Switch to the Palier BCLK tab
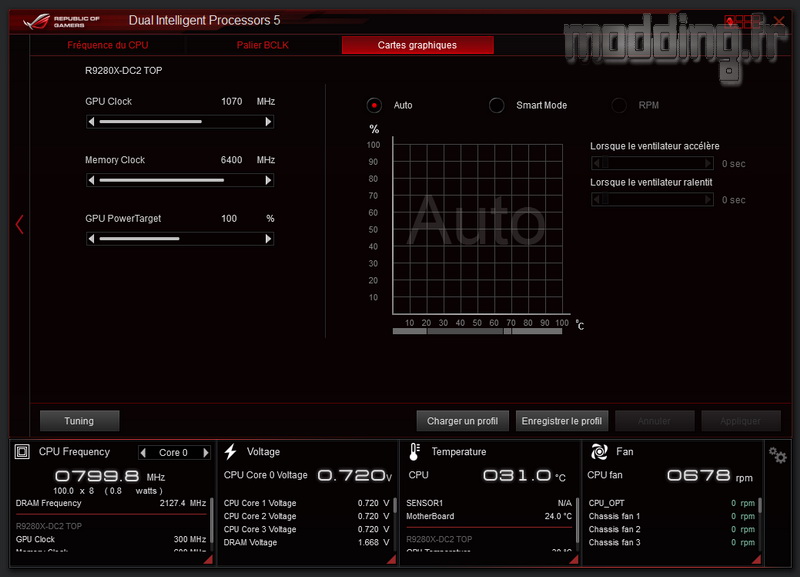The height and width of the screenshot is (577, 800). pos(262,45)
